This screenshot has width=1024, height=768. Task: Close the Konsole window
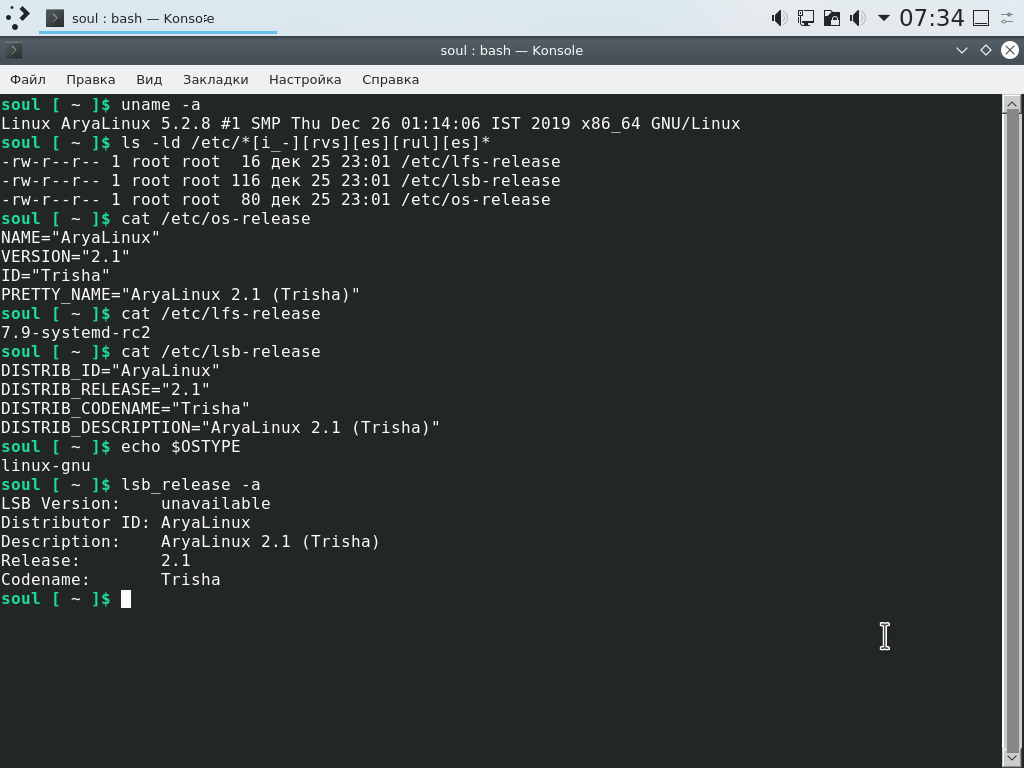(1010, 50)
